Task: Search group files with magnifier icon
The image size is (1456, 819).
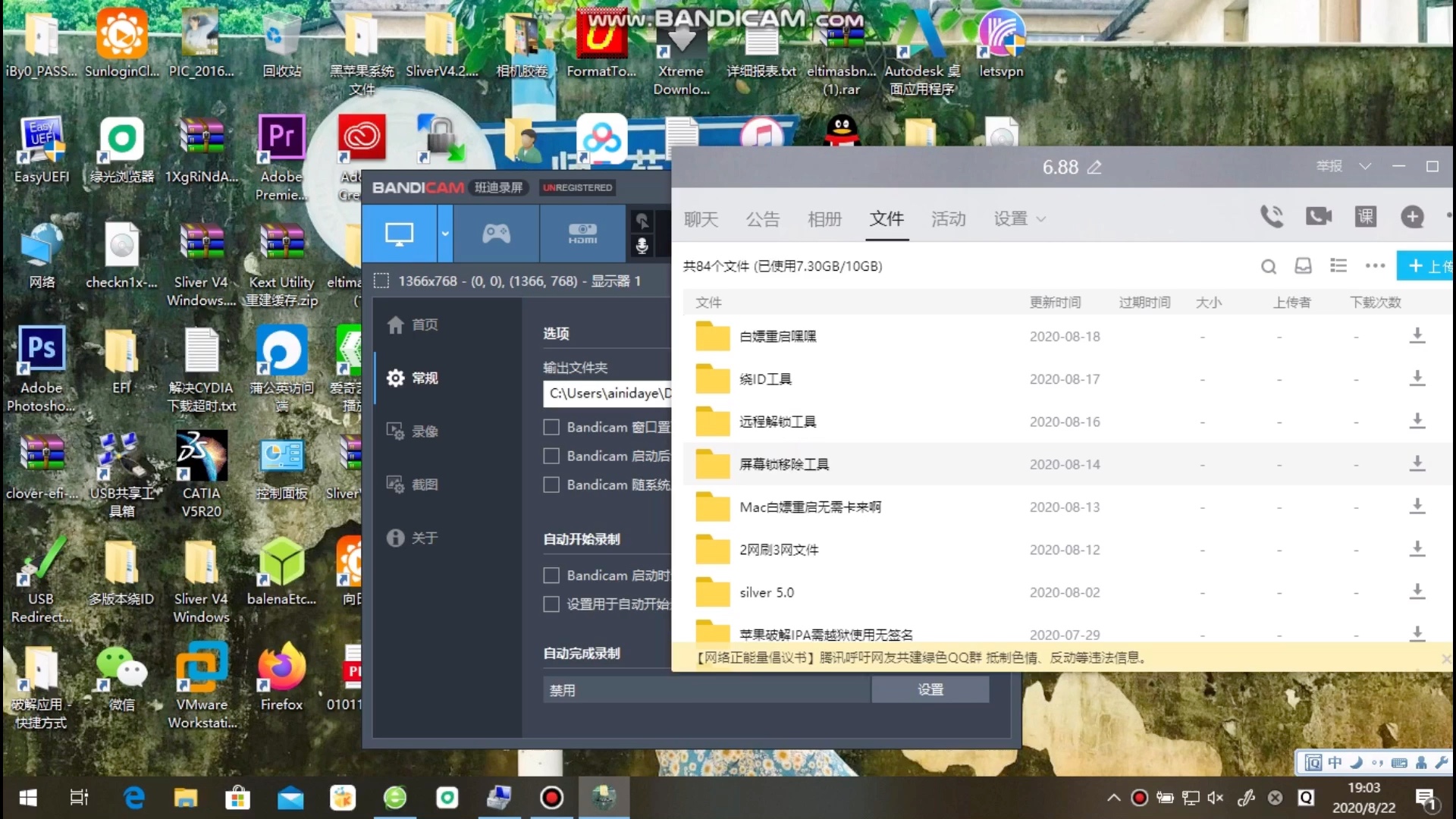Action: point(1269,266)
